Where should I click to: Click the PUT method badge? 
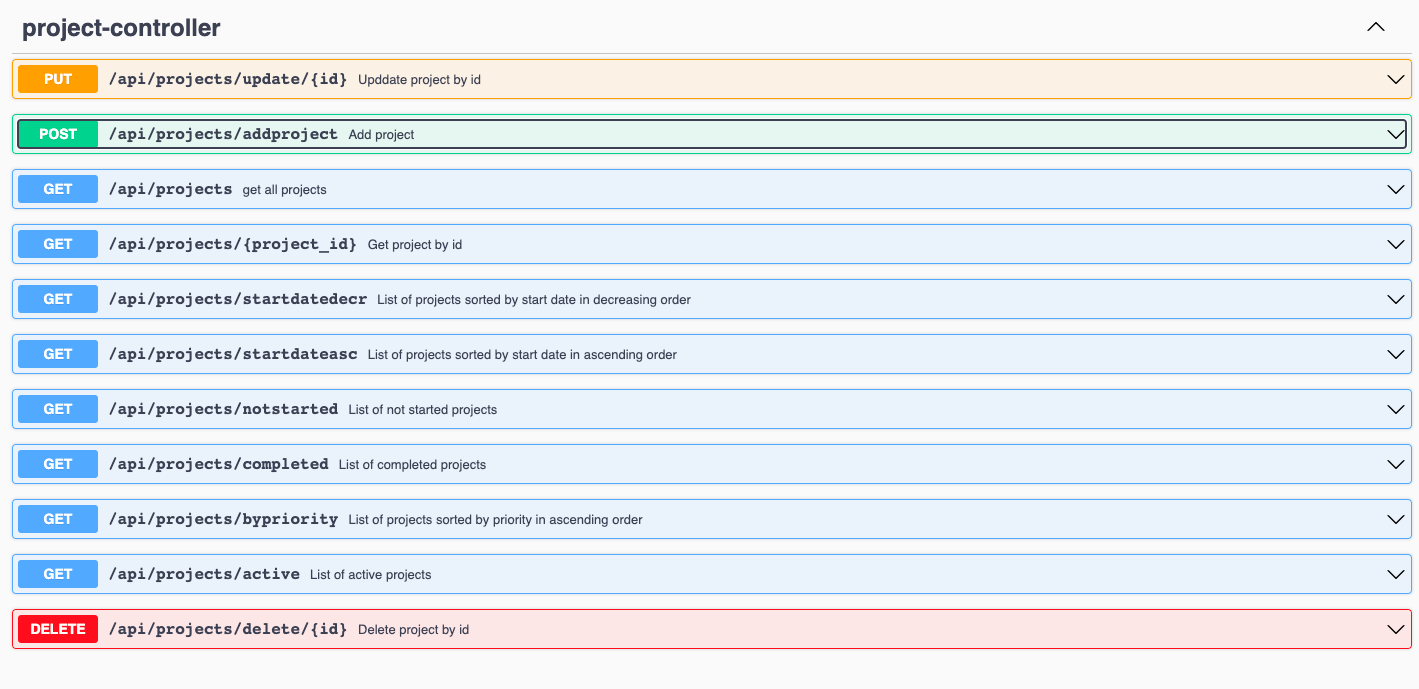point(58,79)
